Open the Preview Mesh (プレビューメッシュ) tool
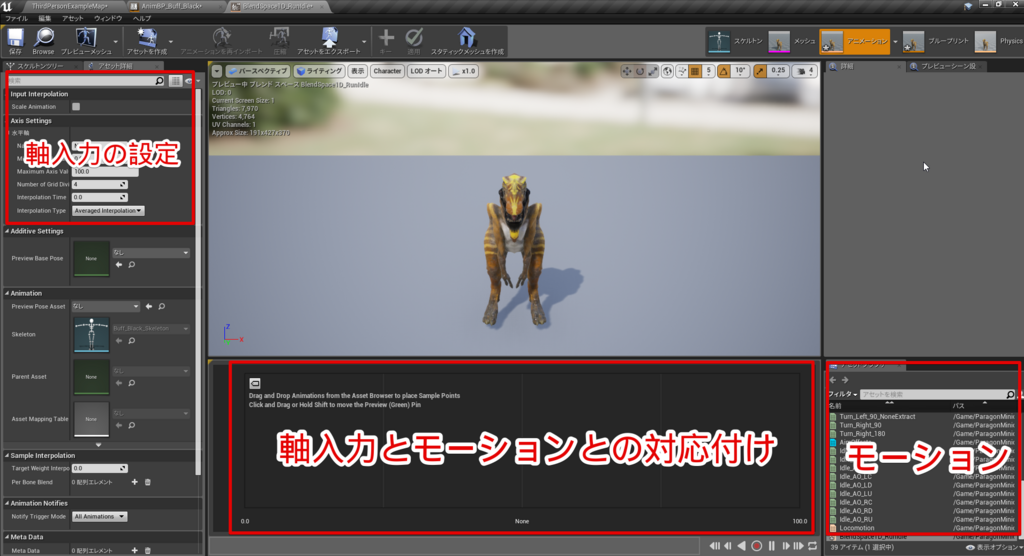 click(86, 38)
